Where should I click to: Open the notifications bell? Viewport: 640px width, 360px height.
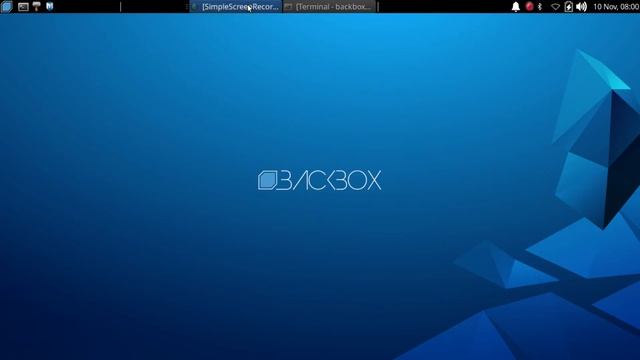516,7
